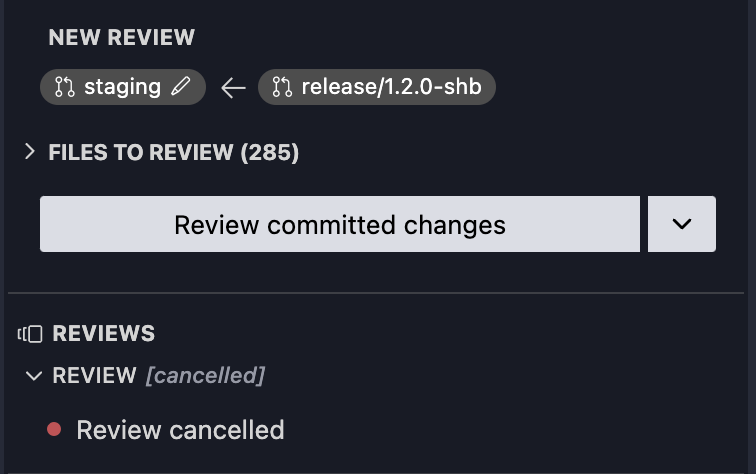Click the git branch icon before release/1.2.0-shb
This screenshot has width=756, height=474.
pyautogui.click(x=282, y=87)
